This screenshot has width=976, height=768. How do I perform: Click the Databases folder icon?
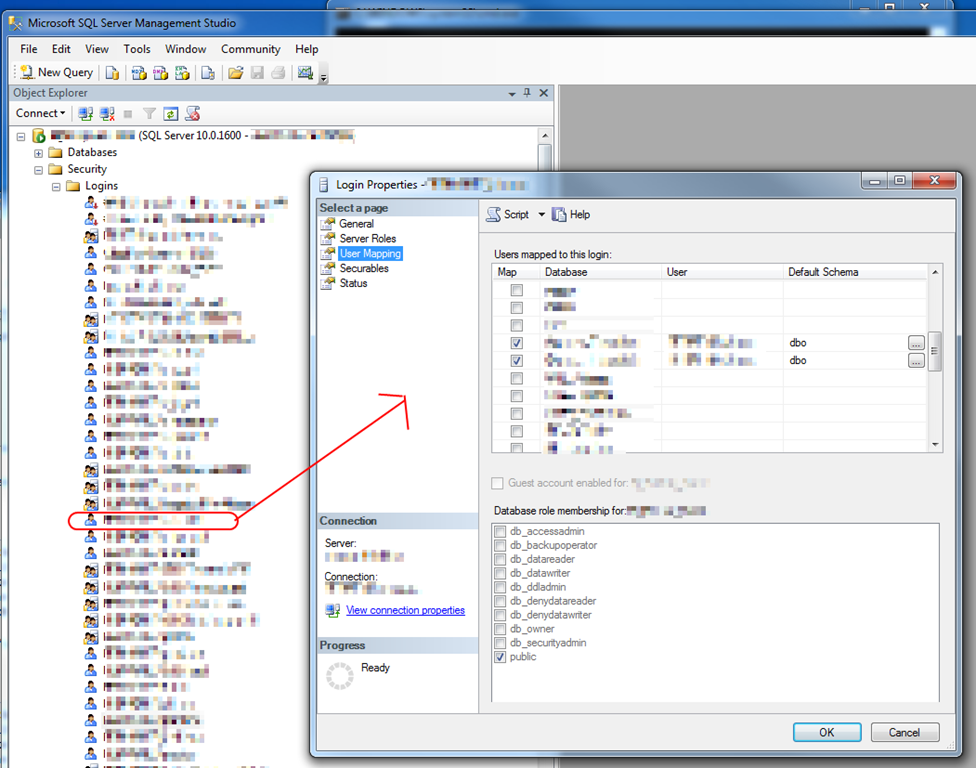[x=55, y=152]
